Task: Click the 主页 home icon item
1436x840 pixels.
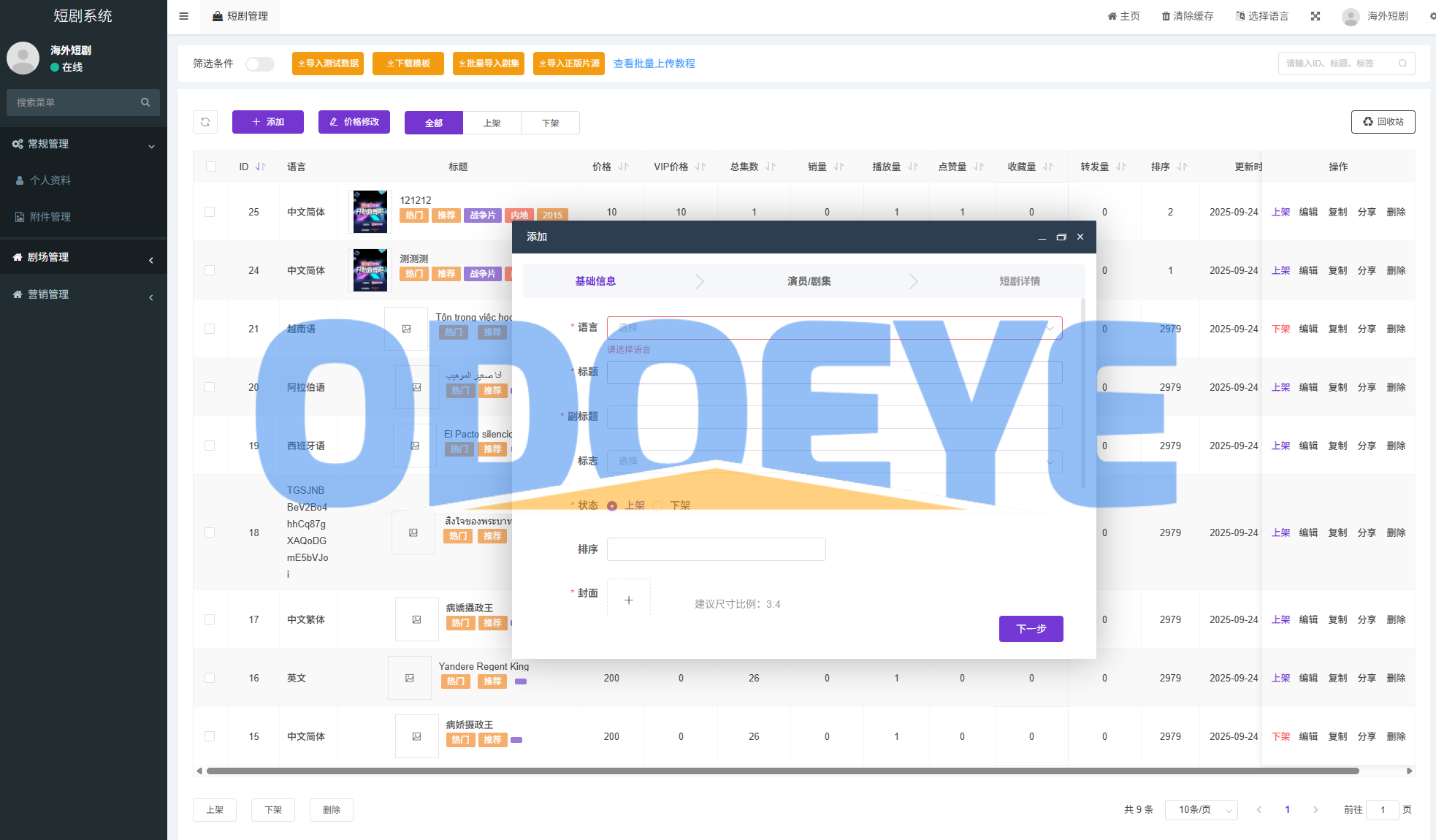Action: pos(1123,16)
